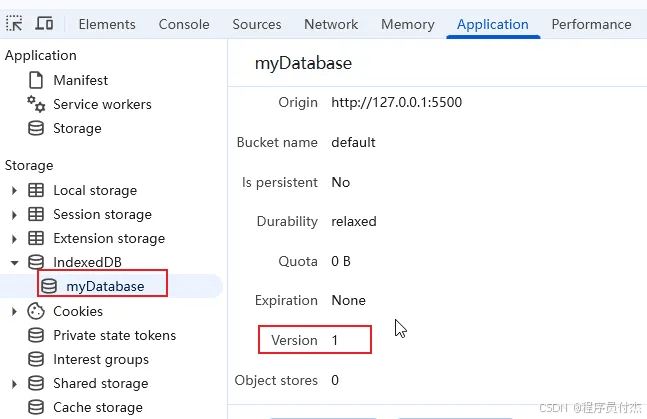
Task: Click the Version value 1
Action: pos(335,340)
